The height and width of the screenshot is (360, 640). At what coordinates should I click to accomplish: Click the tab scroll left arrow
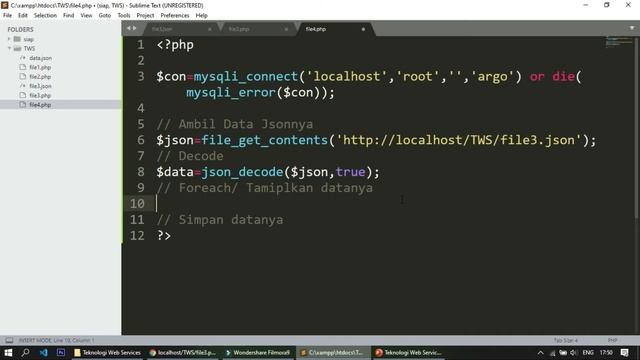point(129,28)
